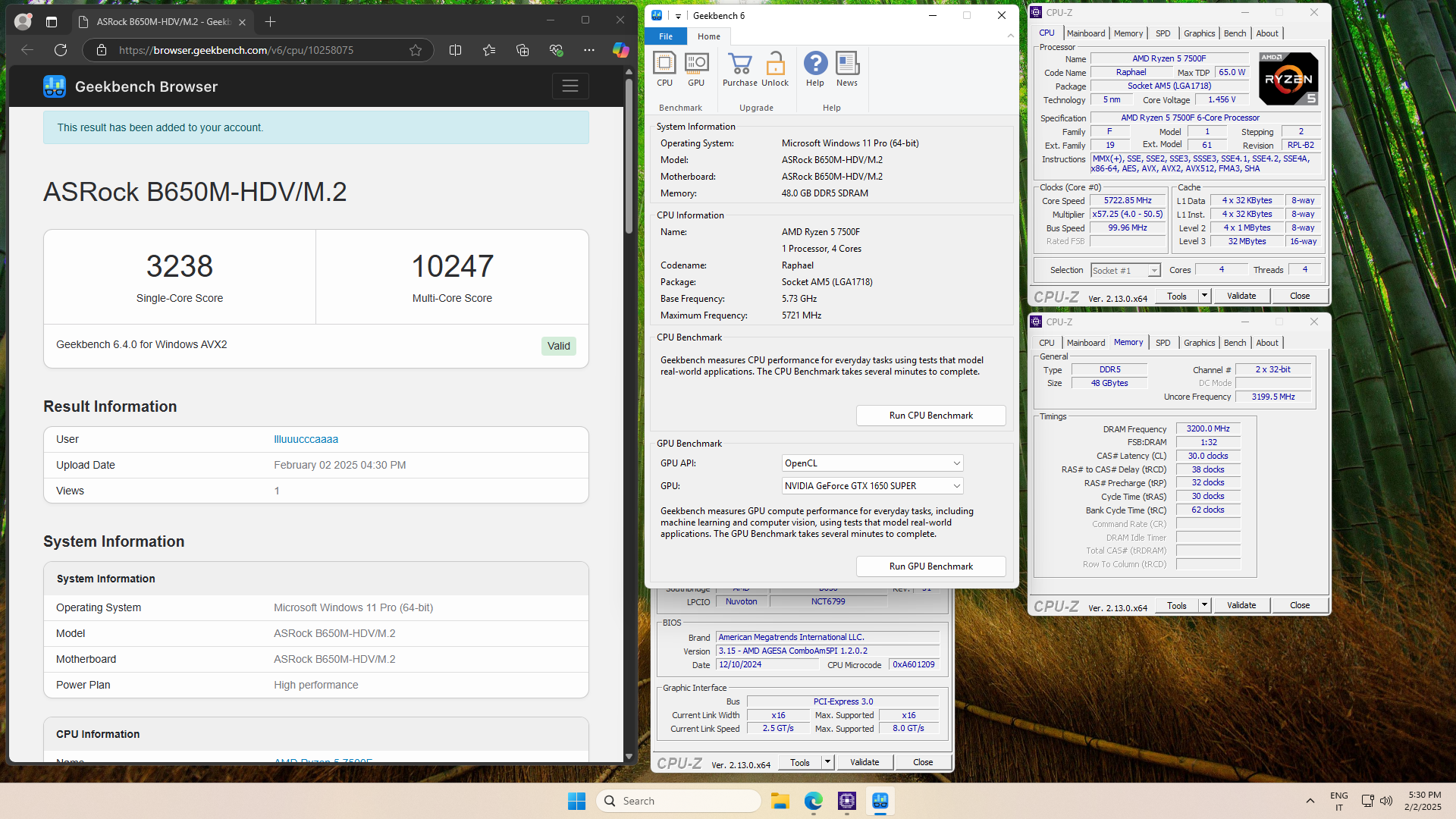Collapse the Geekbench ribbon chevron
Screen dimensions: 1456x819
coord(1010,36)
